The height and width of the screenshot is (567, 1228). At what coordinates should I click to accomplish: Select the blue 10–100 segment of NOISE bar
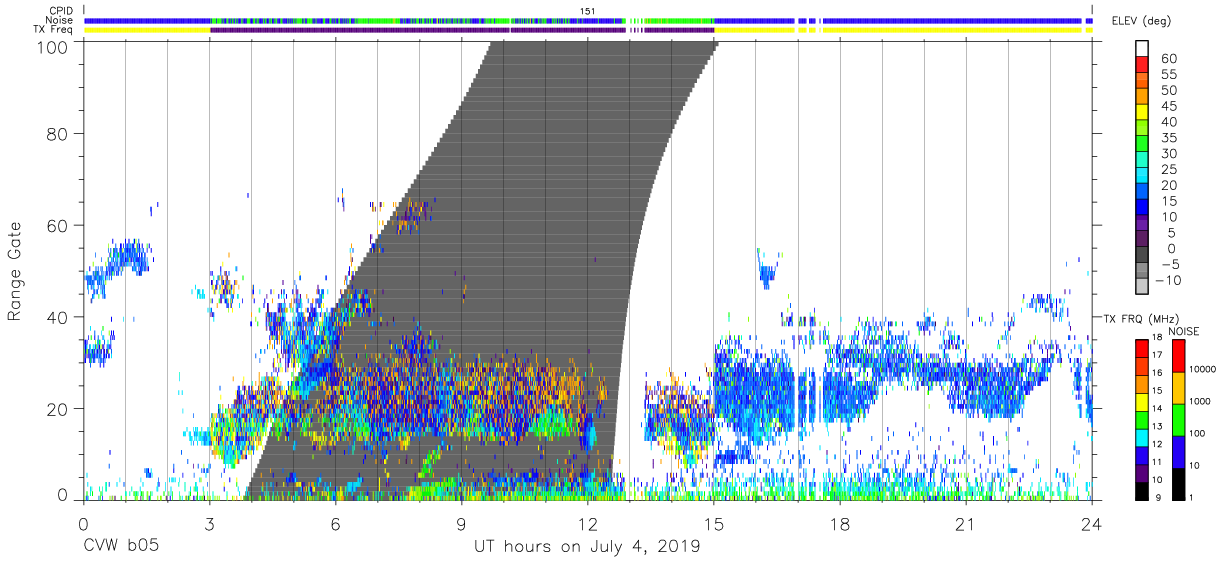click(x=1177, y=451)
